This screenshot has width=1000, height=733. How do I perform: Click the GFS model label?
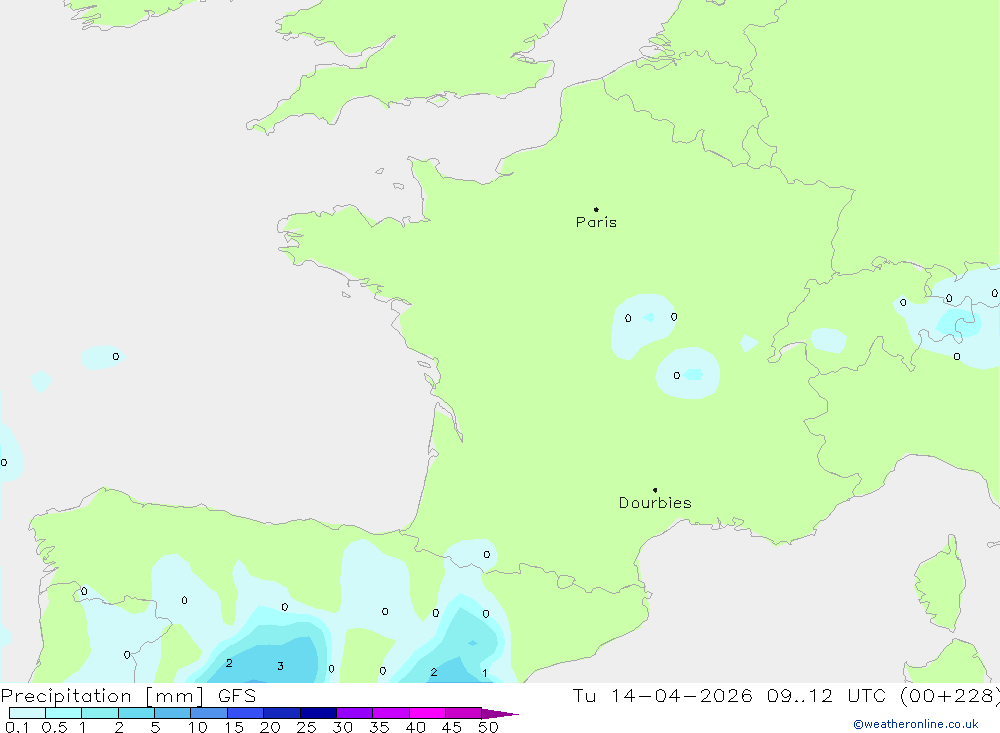(x=237, y=696)
